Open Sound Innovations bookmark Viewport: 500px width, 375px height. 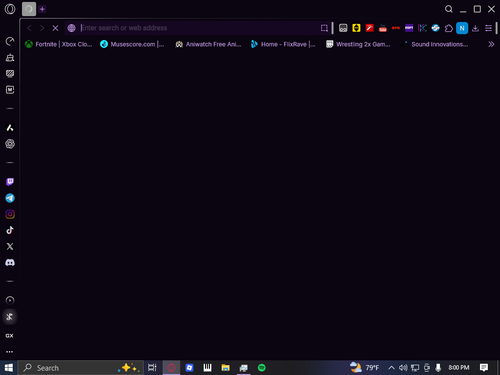click(435, 44)
